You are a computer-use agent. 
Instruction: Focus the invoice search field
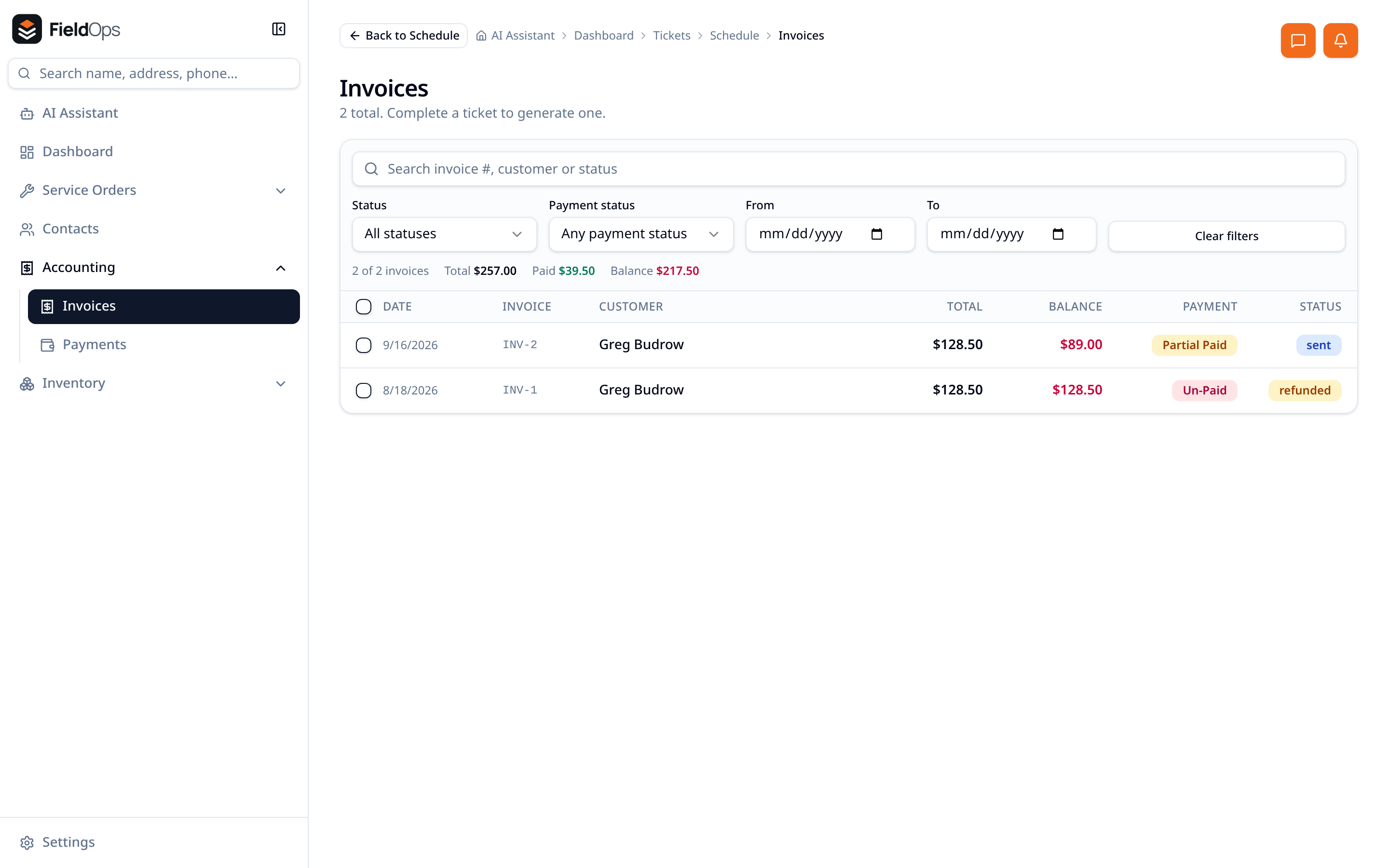coord(848,169)
